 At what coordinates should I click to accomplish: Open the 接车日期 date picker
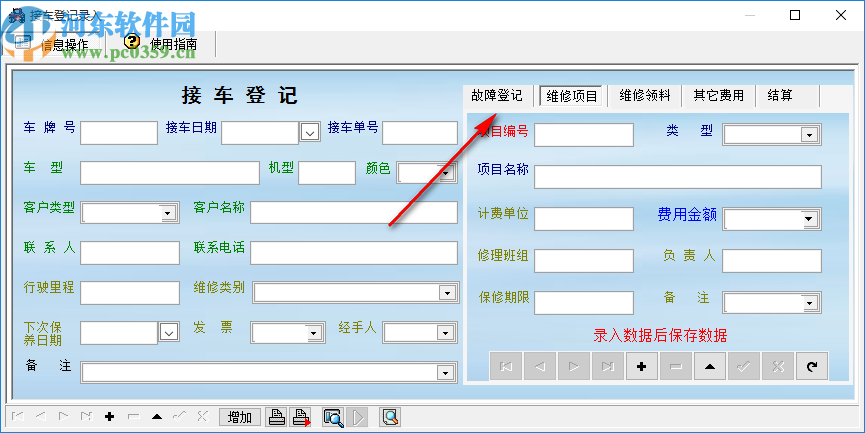(x=310, y=132)
